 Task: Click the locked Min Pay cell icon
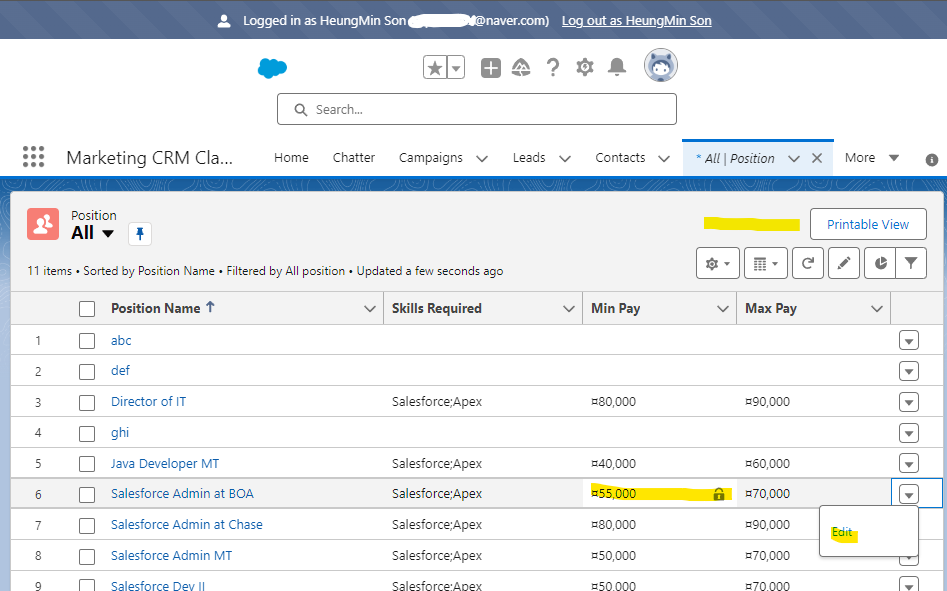coord(719,494)
